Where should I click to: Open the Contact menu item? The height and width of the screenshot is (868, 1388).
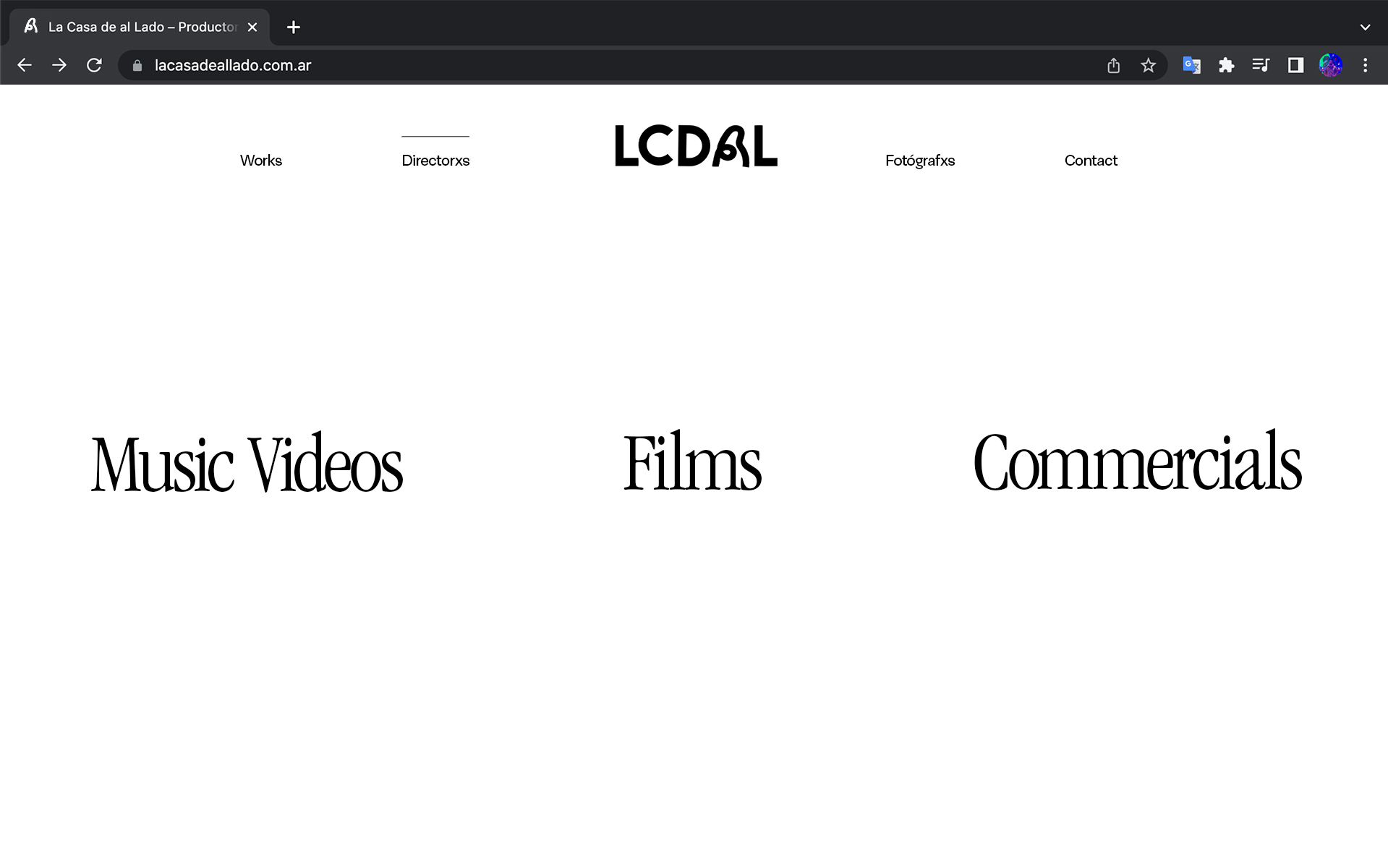click(1091, 161)
